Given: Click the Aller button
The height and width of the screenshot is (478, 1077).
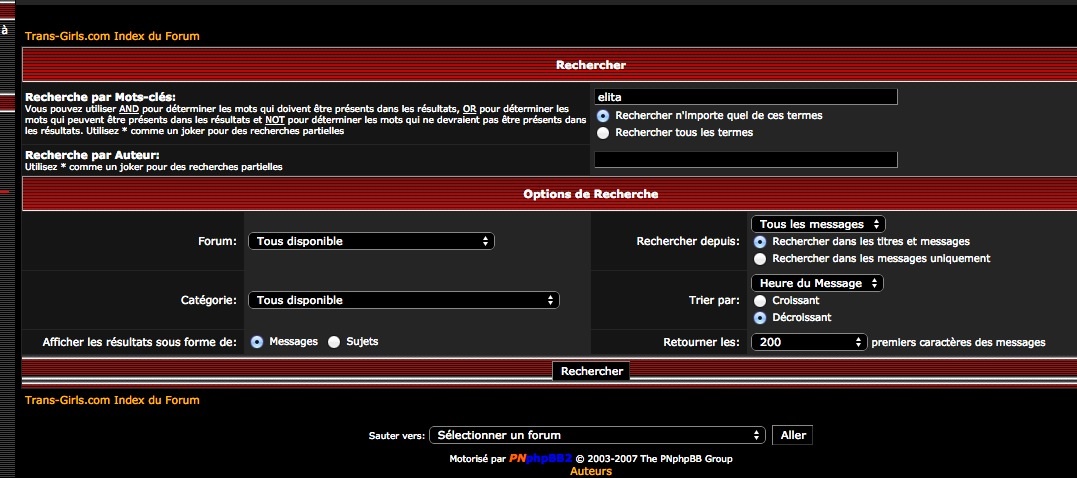Looking at the screenshot, I should coord(792,435).
